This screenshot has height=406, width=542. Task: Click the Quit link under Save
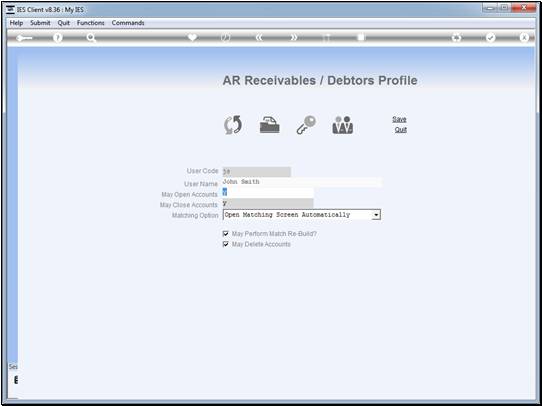(401, 130)
